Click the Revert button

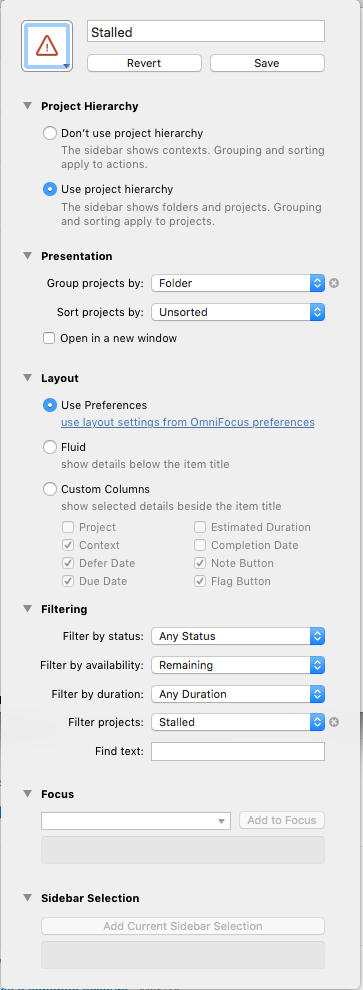coord(144,63)
